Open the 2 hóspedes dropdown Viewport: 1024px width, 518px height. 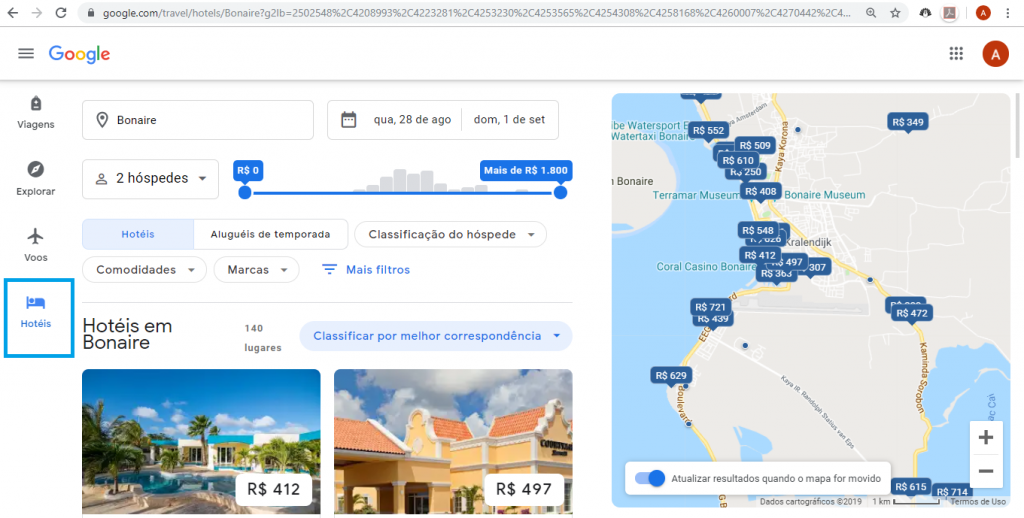pyautogui.click(x=150, y=179)
